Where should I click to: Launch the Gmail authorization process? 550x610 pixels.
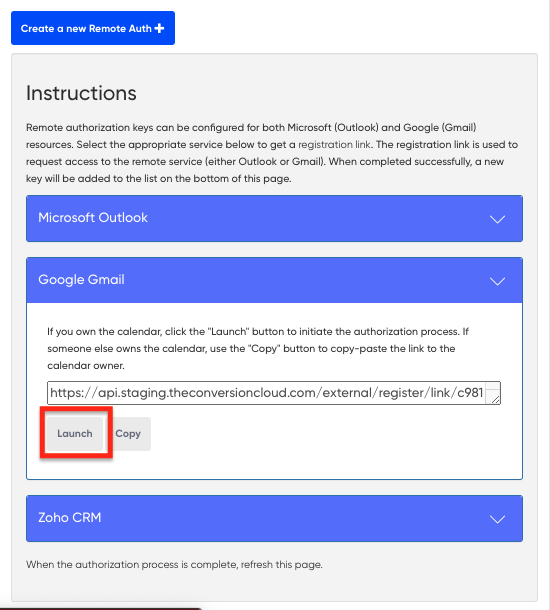[75, 433]
